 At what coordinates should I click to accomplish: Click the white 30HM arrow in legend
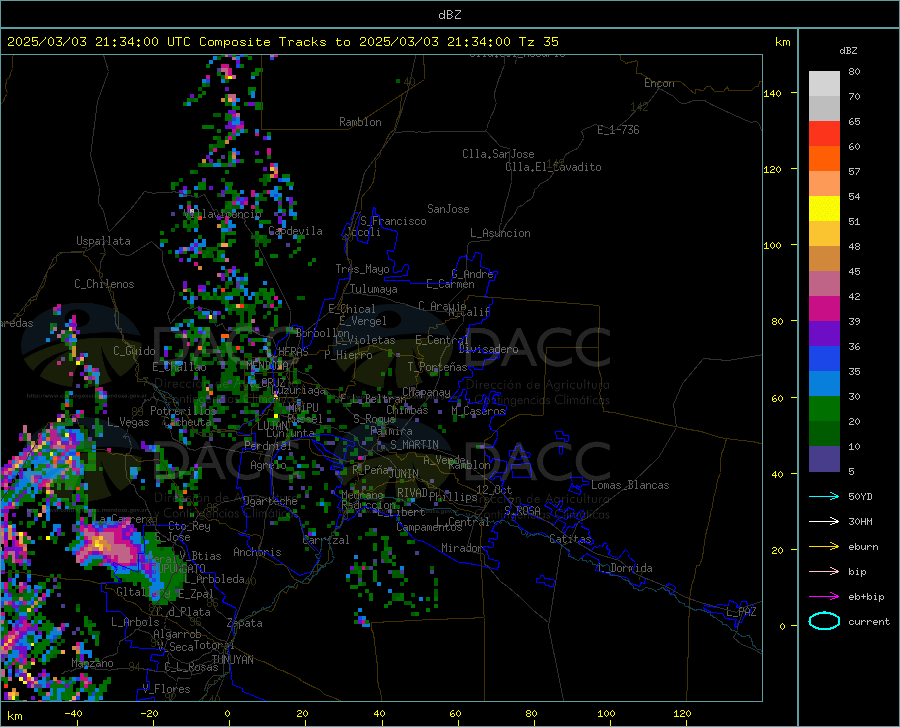(824, 522)
